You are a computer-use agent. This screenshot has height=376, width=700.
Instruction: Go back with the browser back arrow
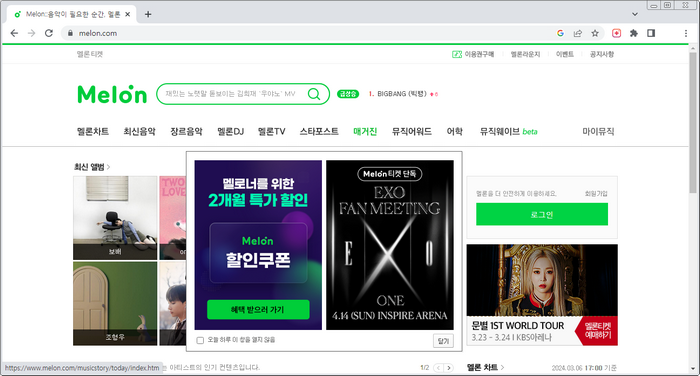point(14,33)
